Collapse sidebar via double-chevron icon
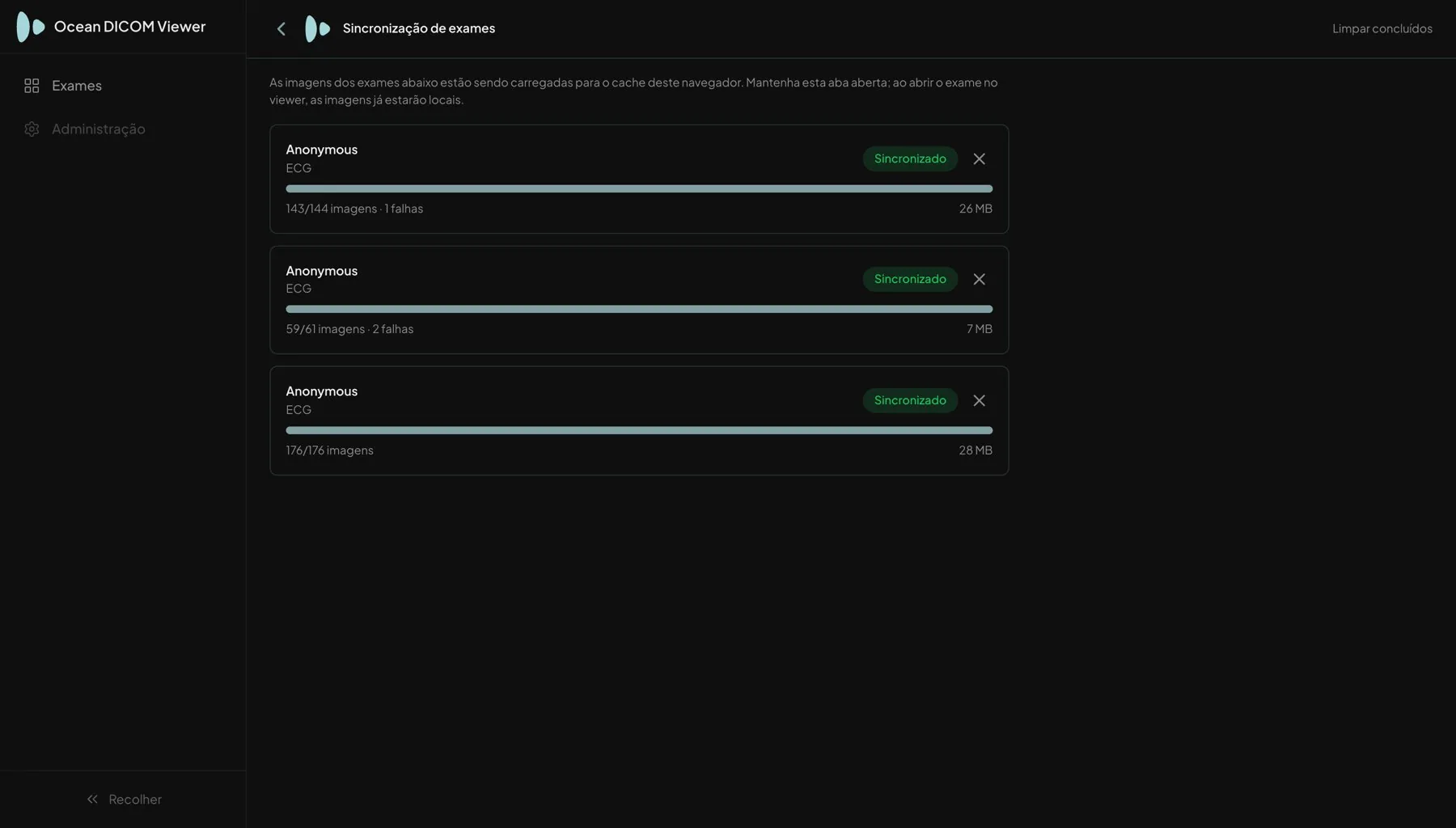 point(92,799)
